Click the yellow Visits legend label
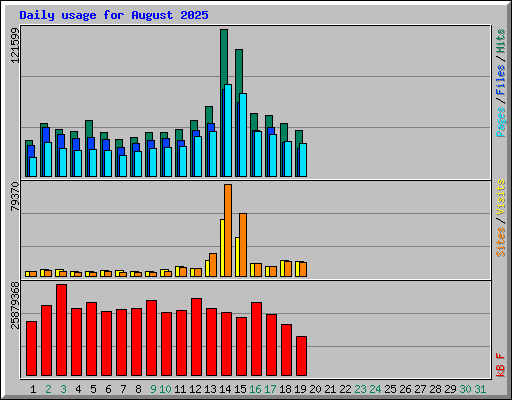The width and height of the screenshot is (512, 400). click(501, 197)
